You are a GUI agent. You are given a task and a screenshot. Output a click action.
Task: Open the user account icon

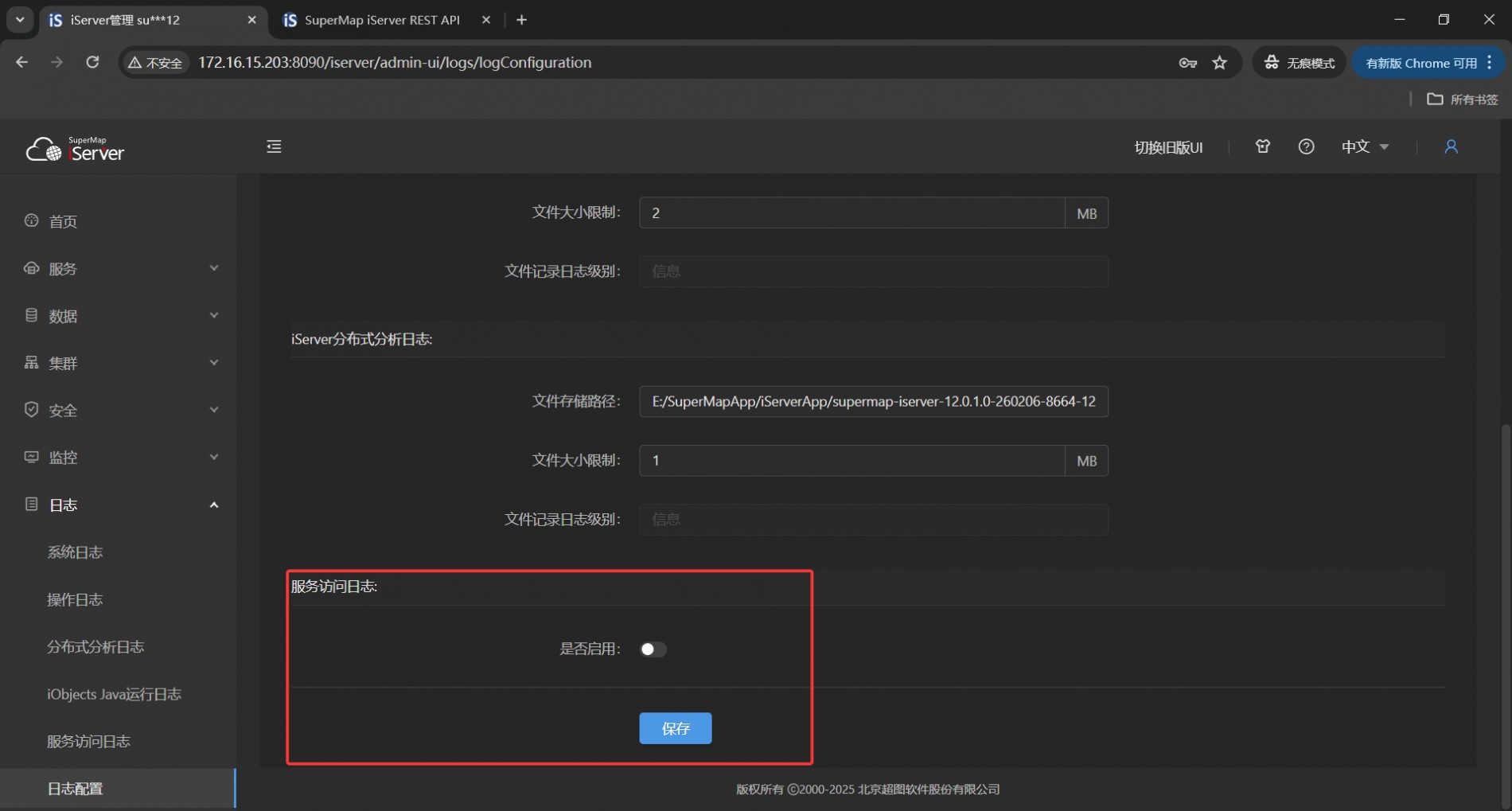click(1451, 146)
